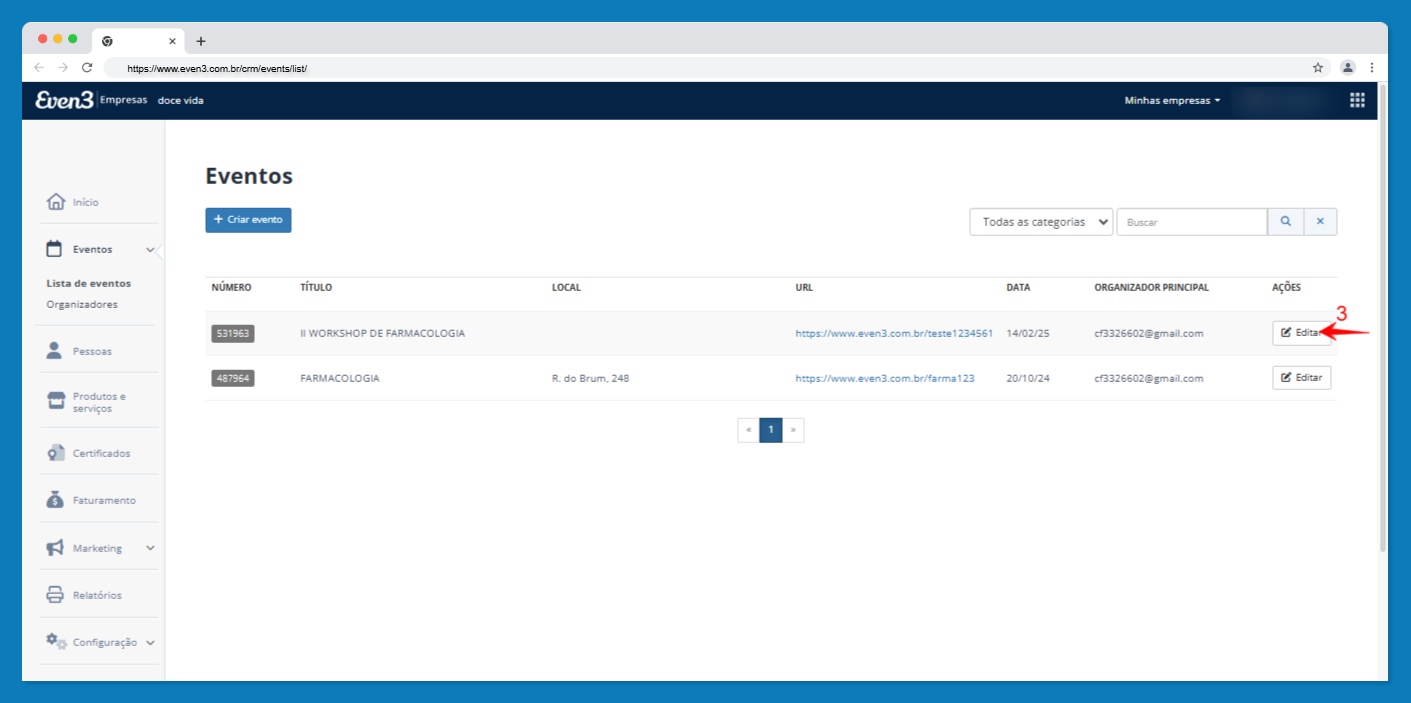Click the Empresas label in header

[x=124, y=100]
